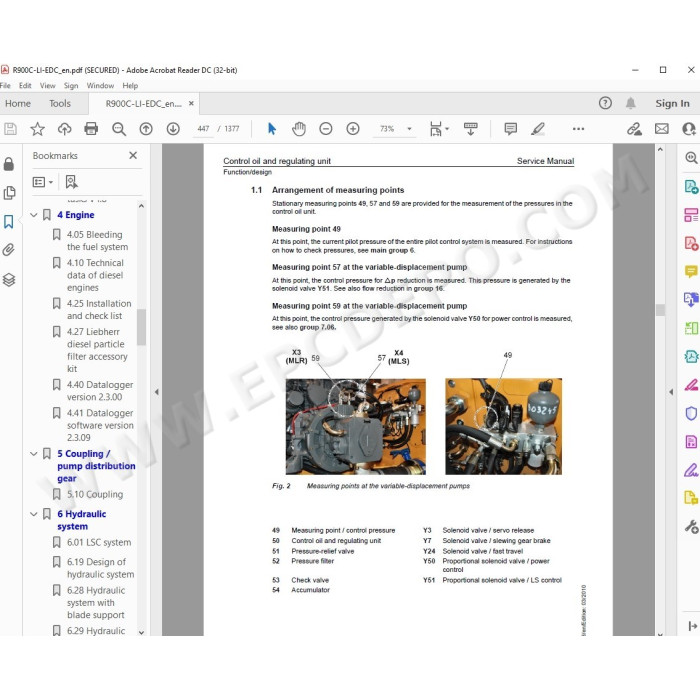Viewport: 700px width, 700px height.
Task: Click the bookmarks scroll down arrow
Action: 142,632
